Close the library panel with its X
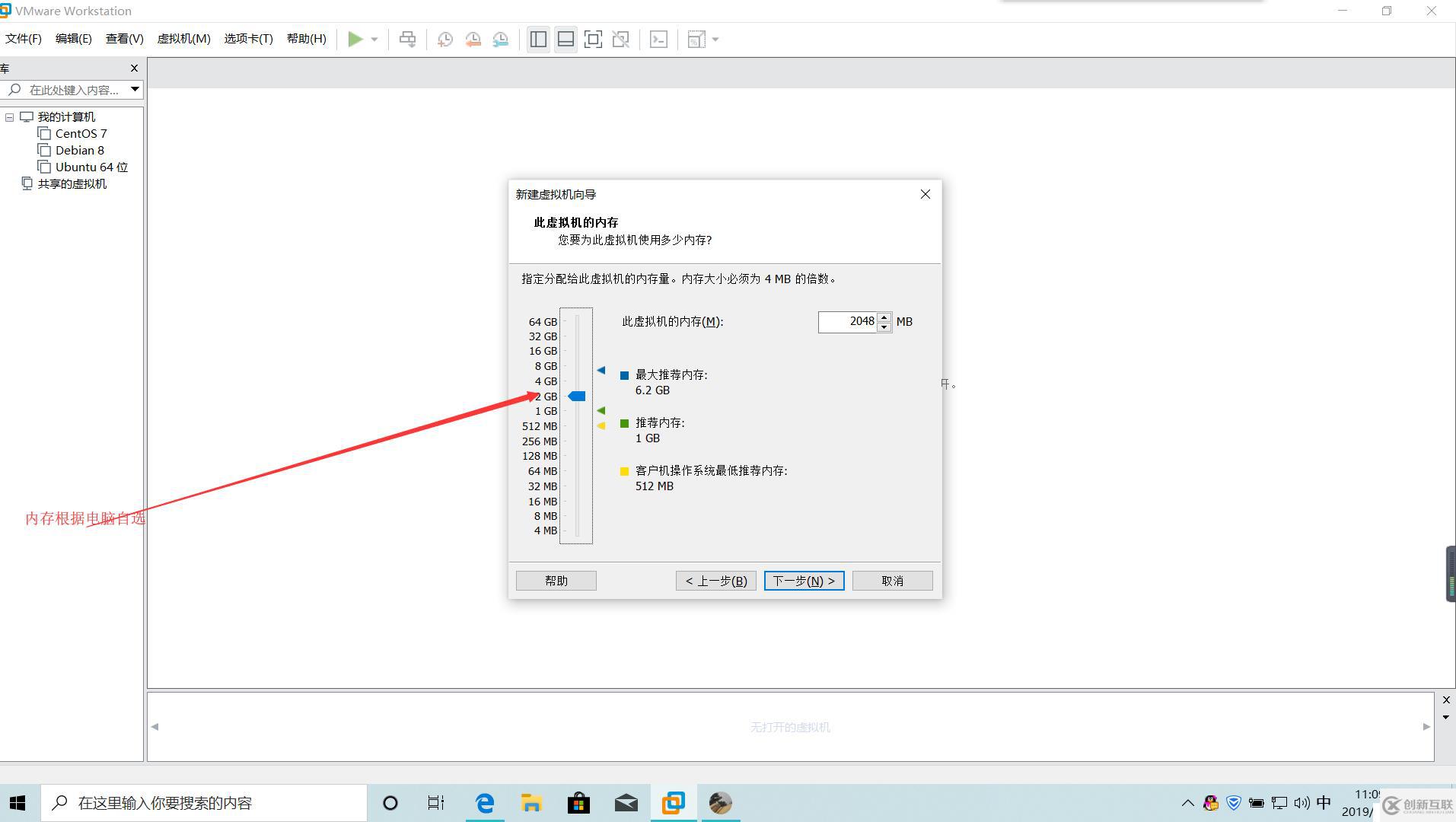 135,68
